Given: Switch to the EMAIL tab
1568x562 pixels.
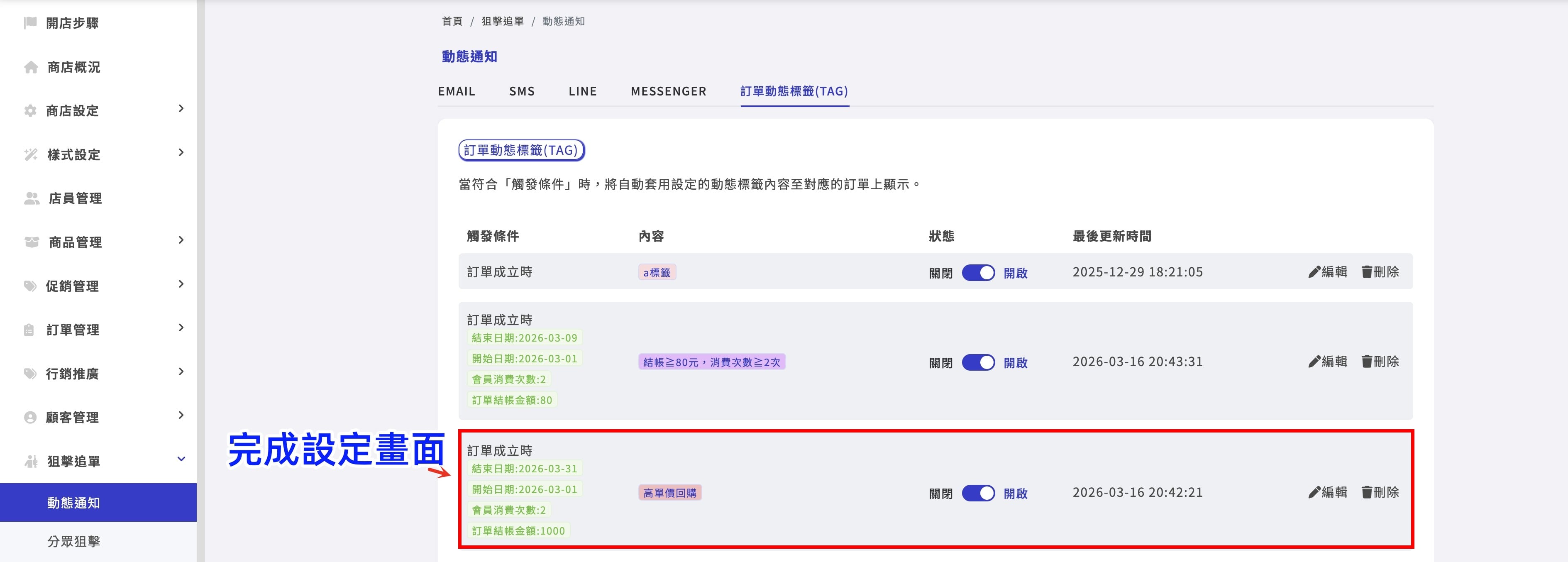Looking at the screenshot, I should [x=457, y=91].
